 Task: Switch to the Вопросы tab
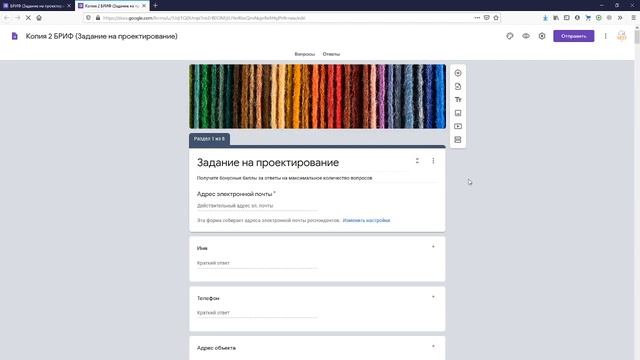coord(304,54)
